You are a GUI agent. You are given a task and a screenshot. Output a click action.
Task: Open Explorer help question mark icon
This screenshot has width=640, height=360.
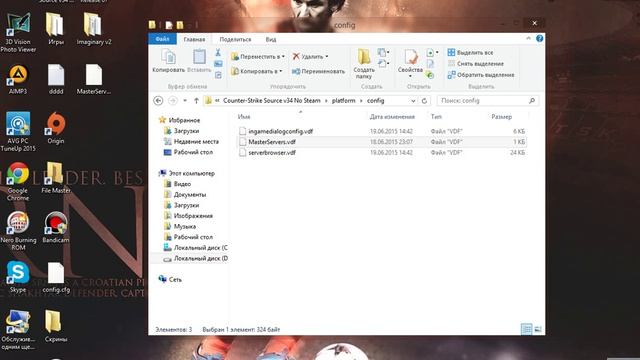540,38
